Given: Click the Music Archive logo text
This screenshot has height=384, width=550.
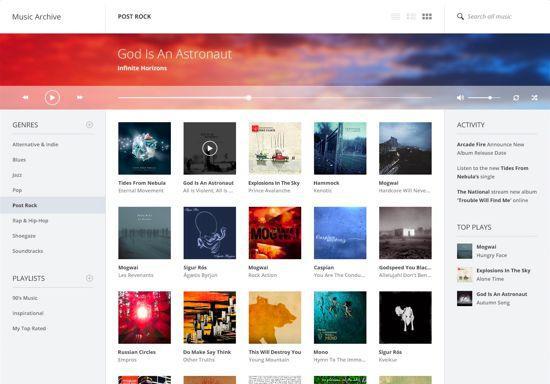Looking at the screenshot, I should click(36, 16).
